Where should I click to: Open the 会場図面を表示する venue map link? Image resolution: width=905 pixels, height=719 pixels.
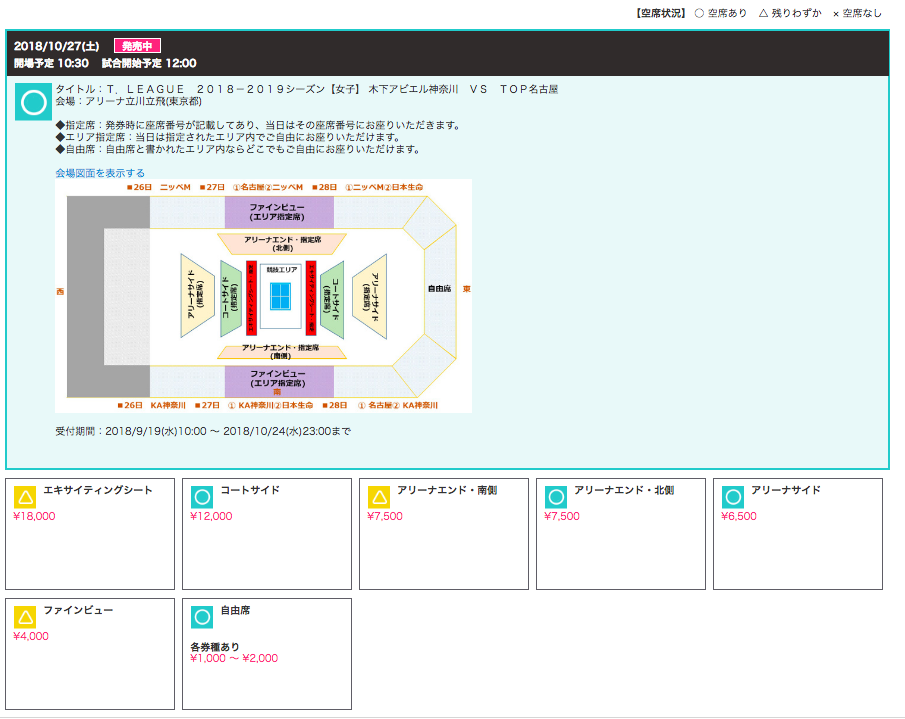click(100, 173)
